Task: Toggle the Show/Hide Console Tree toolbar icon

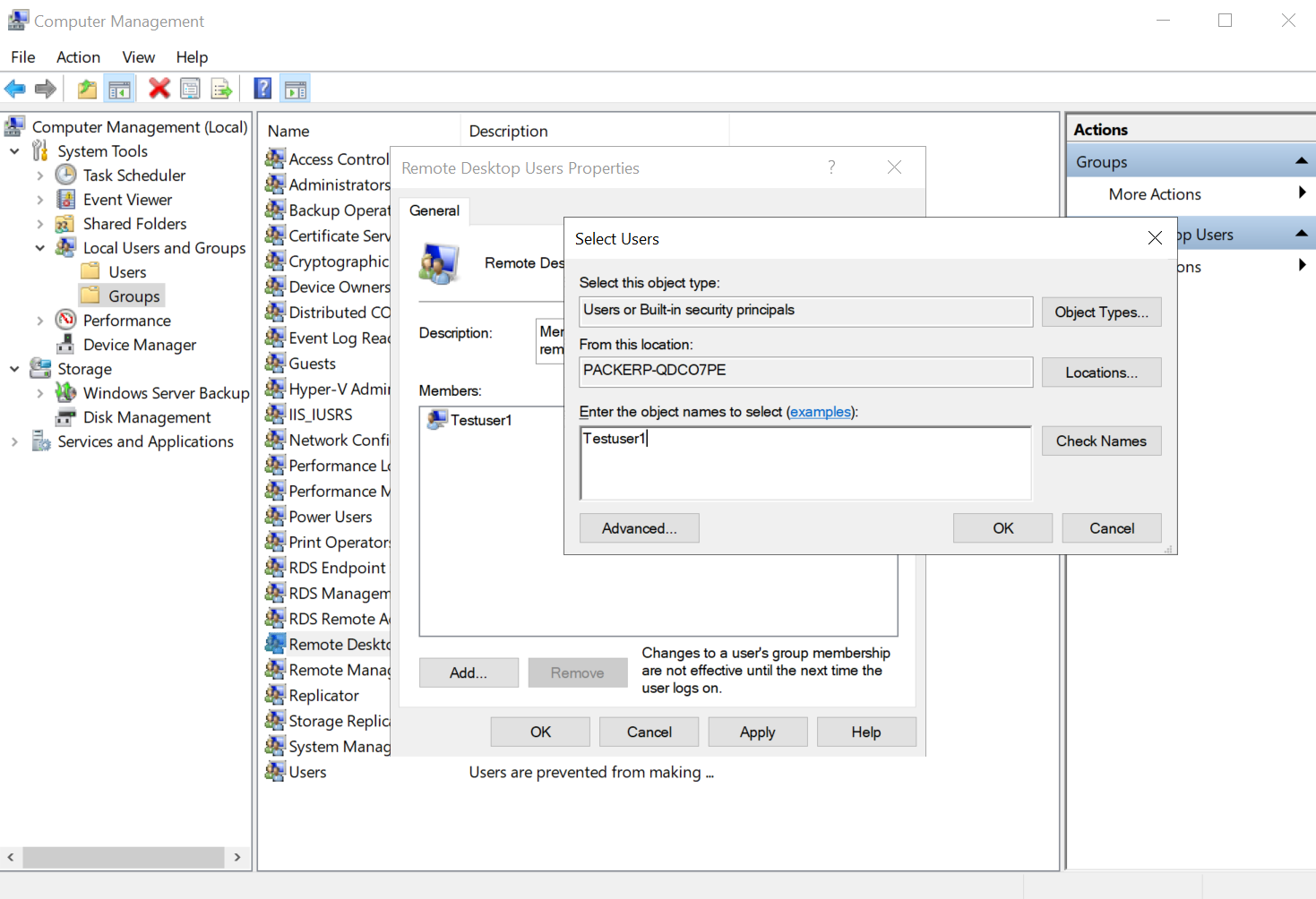Action: (x=119, y=89)
